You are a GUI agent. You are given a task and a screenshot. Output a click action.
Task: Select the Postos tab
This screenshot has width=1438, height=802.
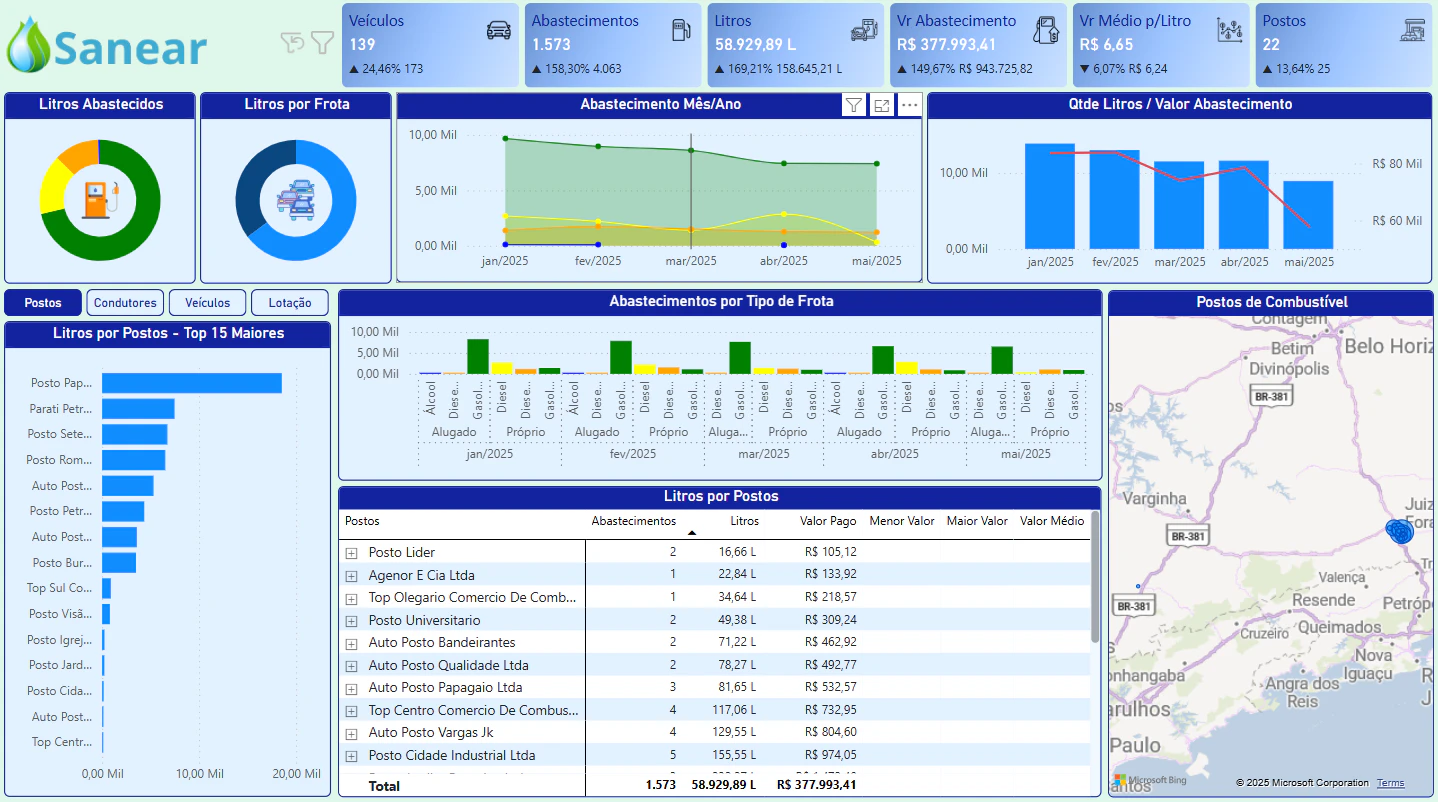tap(43, 303)
